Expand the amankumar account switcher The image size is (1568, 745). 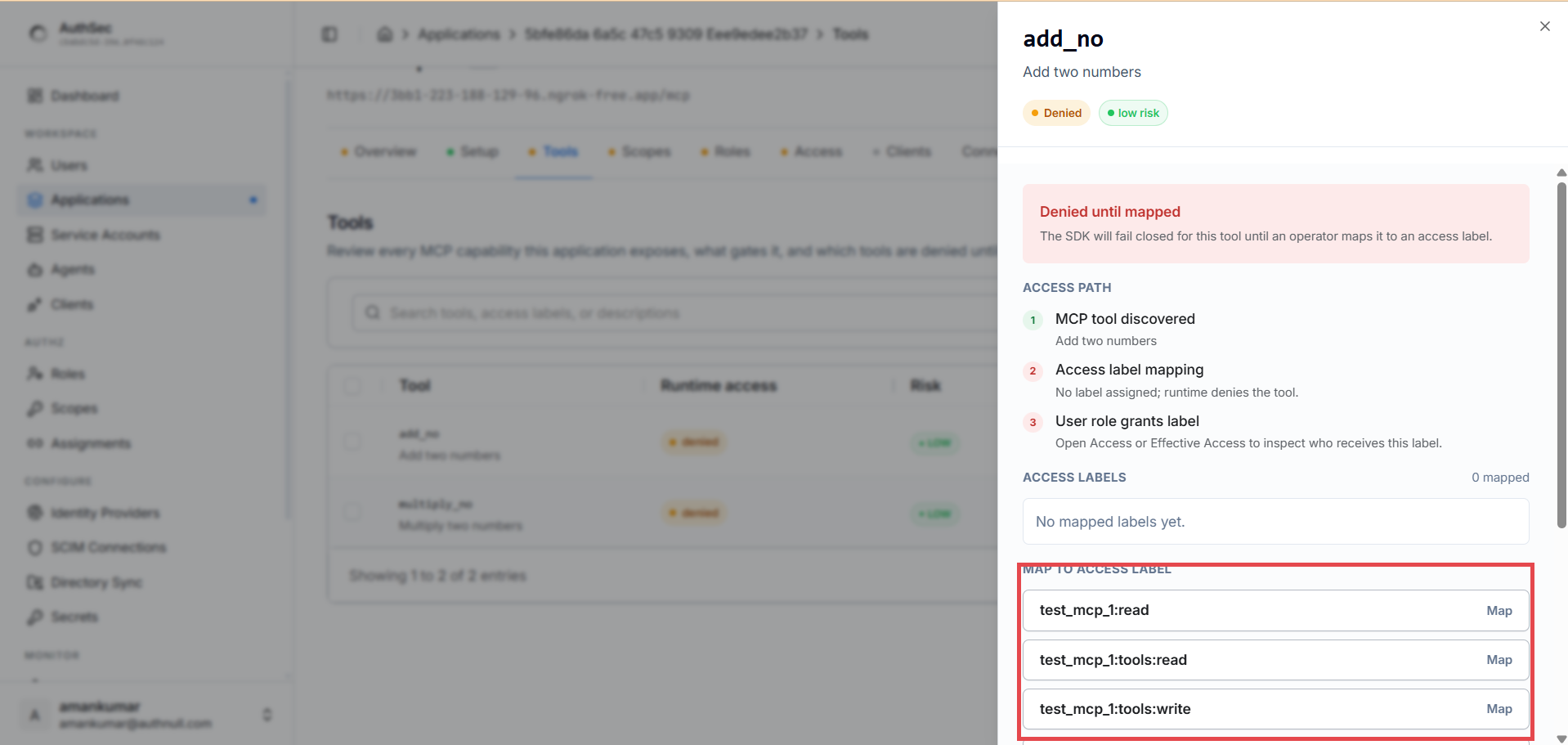pyautogui.click(x=267, y=715)
